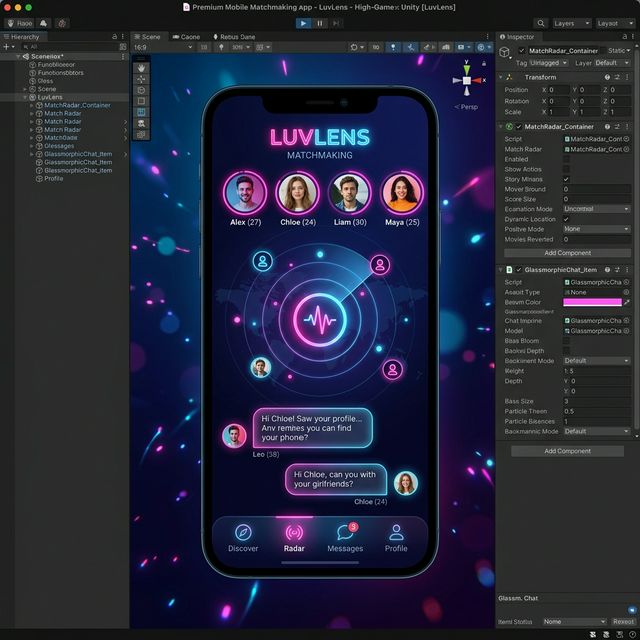640x640 pixels.
Task: Uncheck the Dyramic Location checkbox
Action: [566, 219]
